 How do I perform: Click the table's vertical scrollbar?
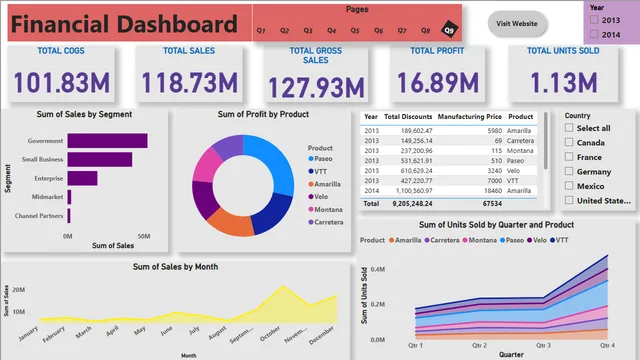click(x=546, y=141)
